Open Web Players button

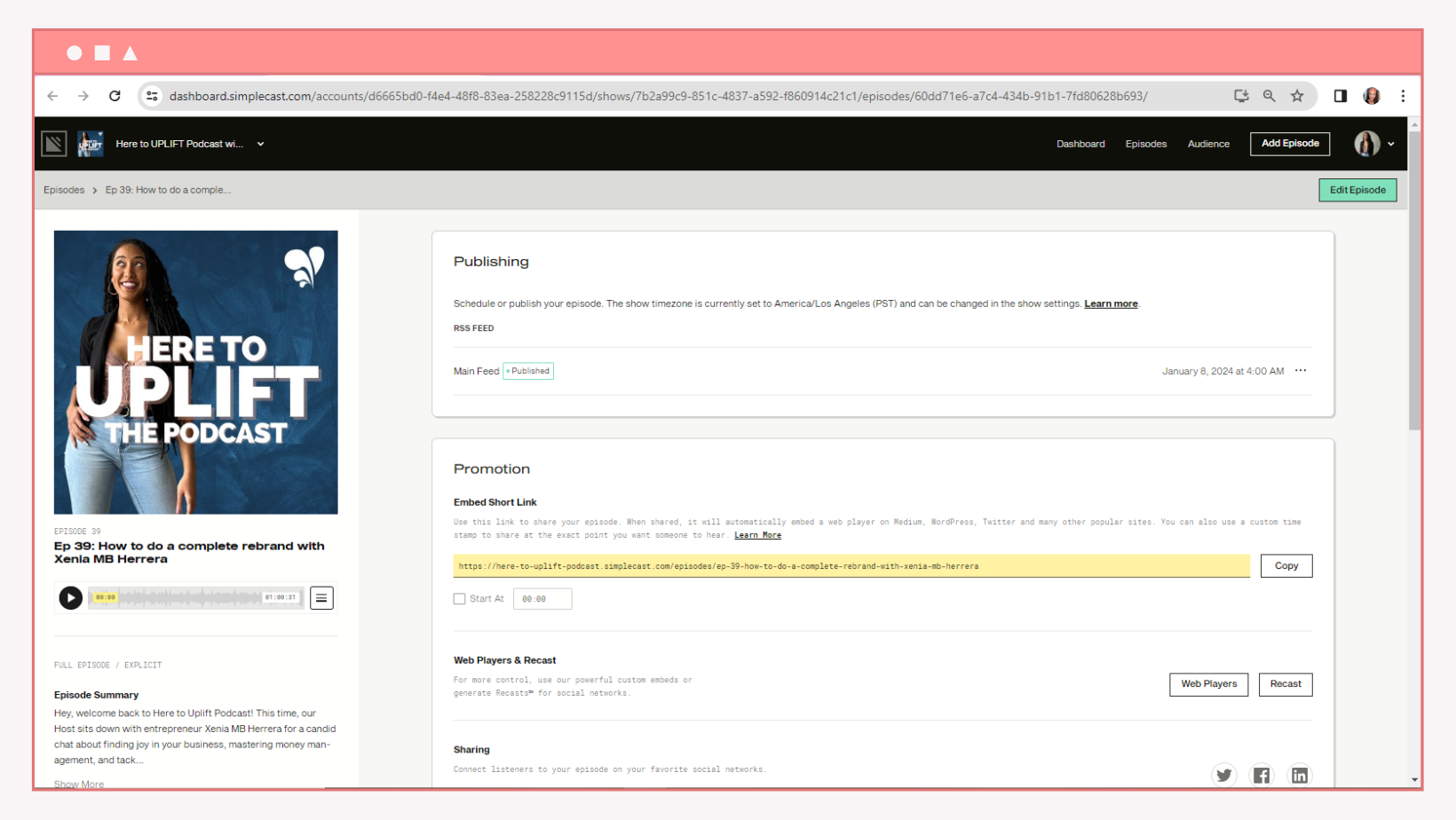click(1208, 684)
